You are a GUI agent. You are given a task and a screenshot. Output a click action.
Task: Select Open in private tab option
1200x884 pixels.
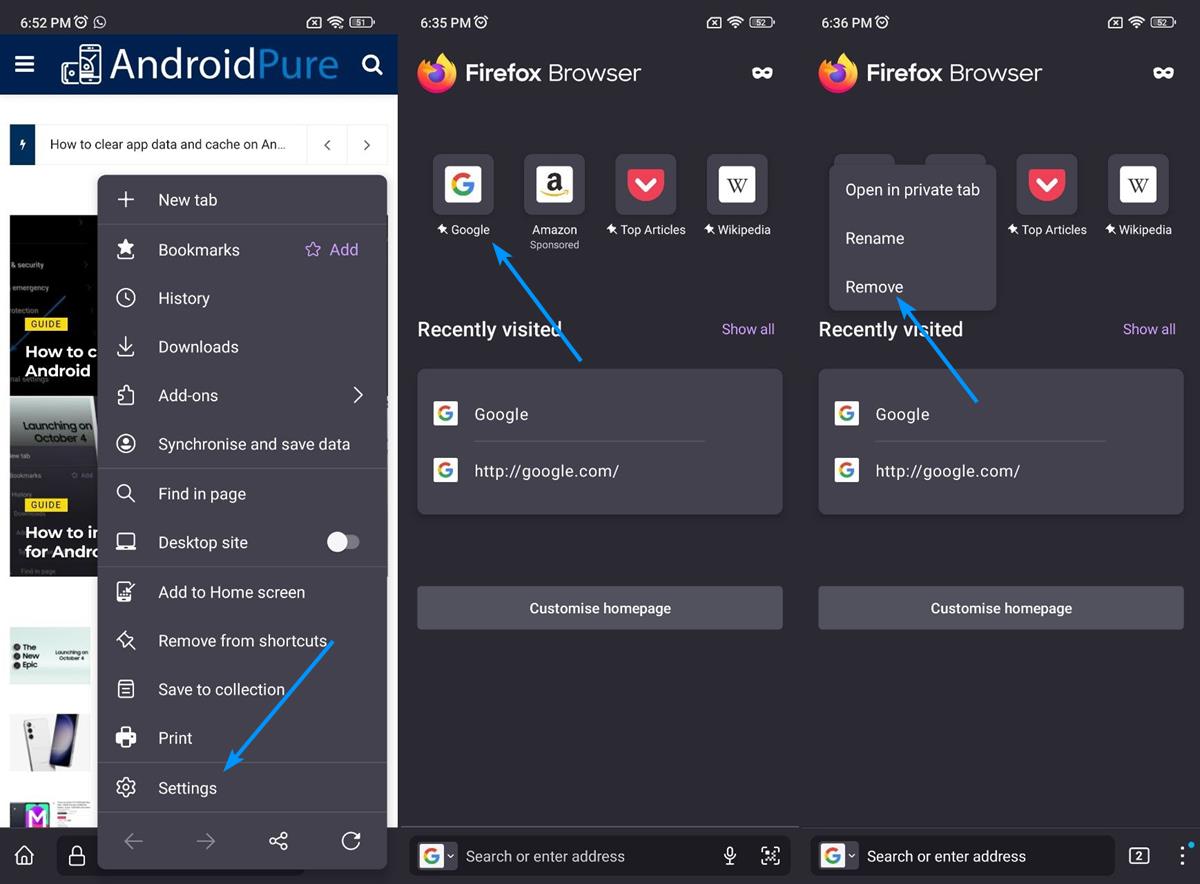[x=912, y=190]
